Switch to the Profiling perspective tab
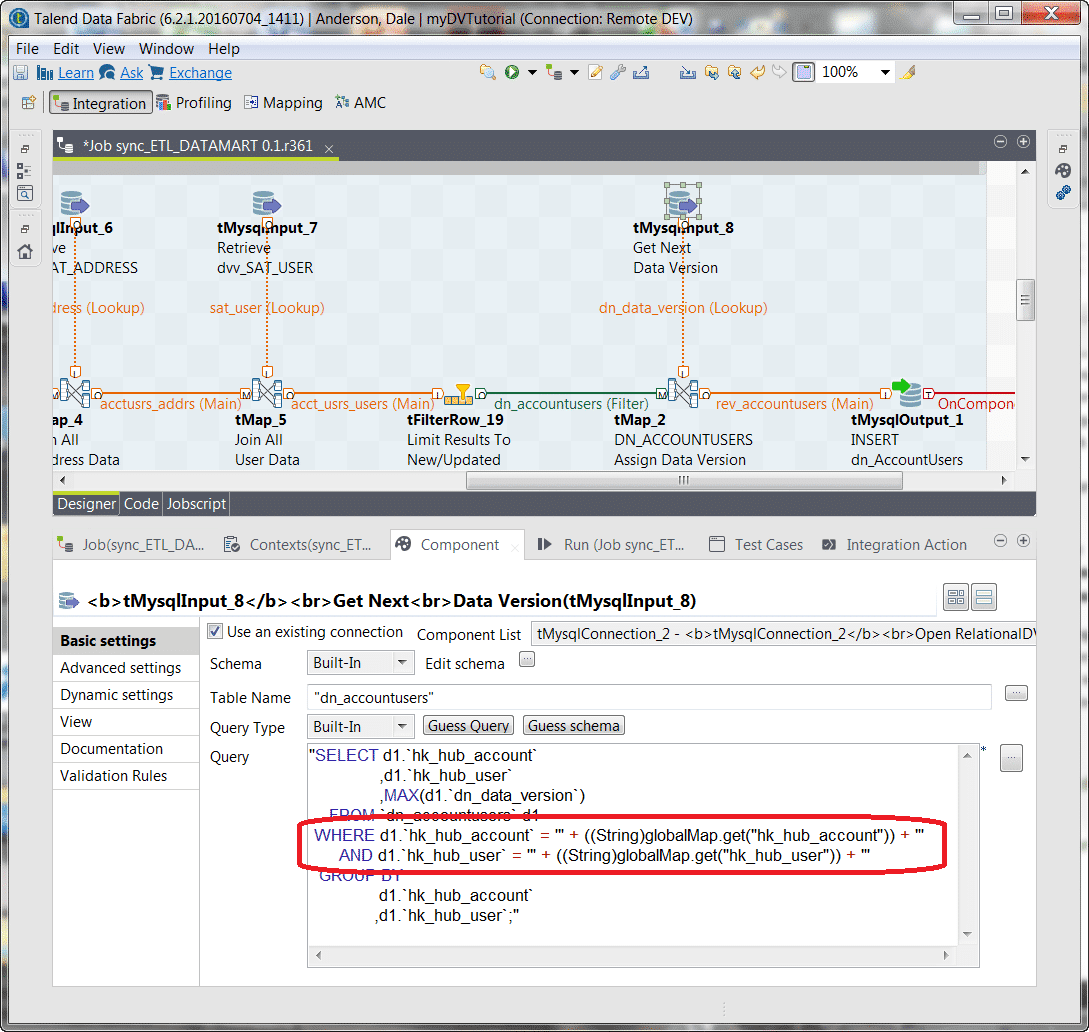1089x1032 pixels. pyautogui.click(x=194, y=102)
